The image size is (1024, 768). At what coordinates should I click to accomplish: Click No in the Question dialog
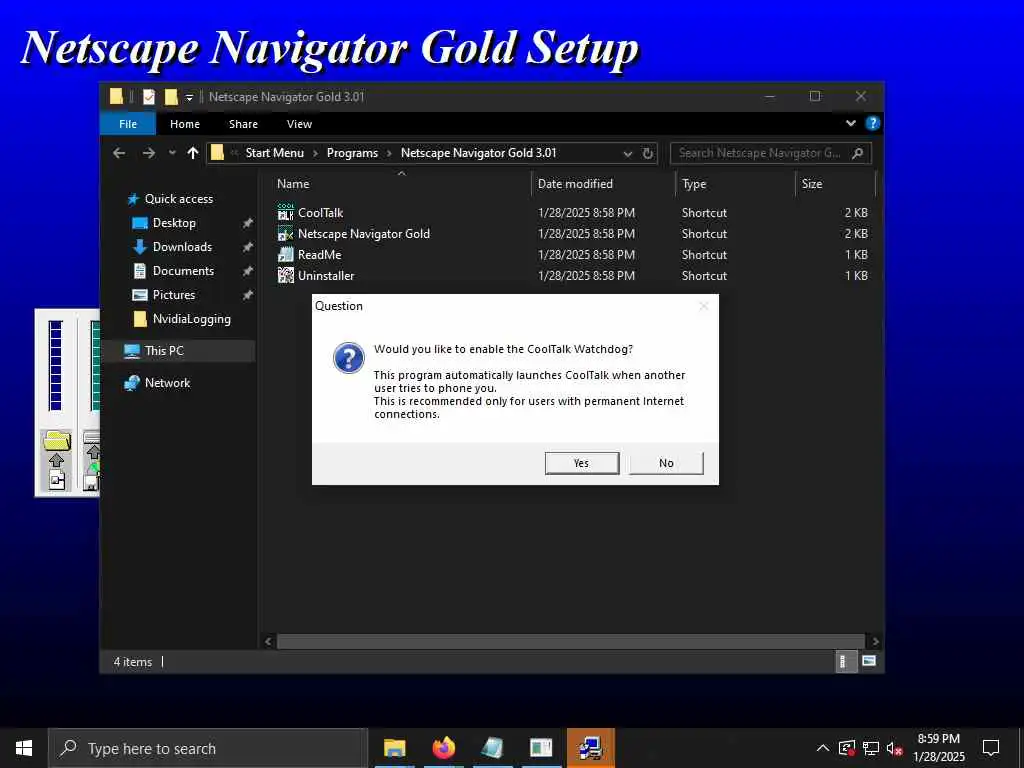[x=666, y=463]
